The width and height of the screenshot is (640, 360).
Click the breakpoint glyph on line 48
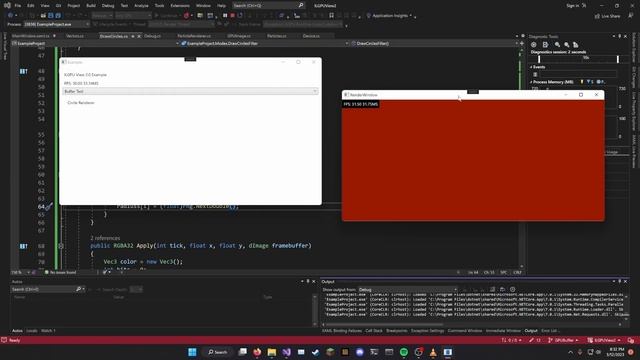pyautogui.click(x=24, y=71)
